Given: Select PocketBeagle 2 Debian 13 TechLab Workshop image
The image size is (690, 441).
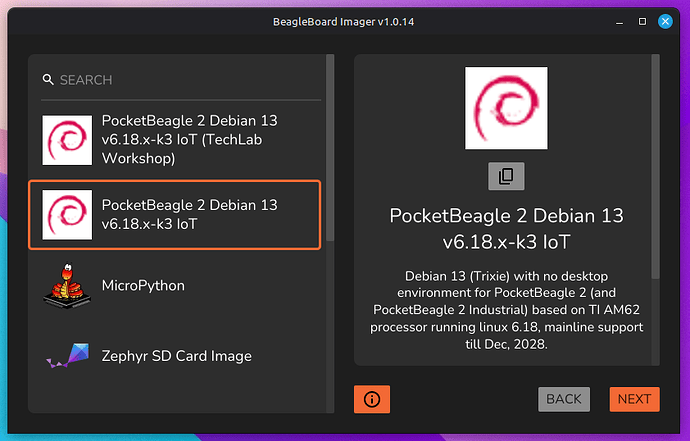Looking at the screenshot, I should tap(175, 140).
